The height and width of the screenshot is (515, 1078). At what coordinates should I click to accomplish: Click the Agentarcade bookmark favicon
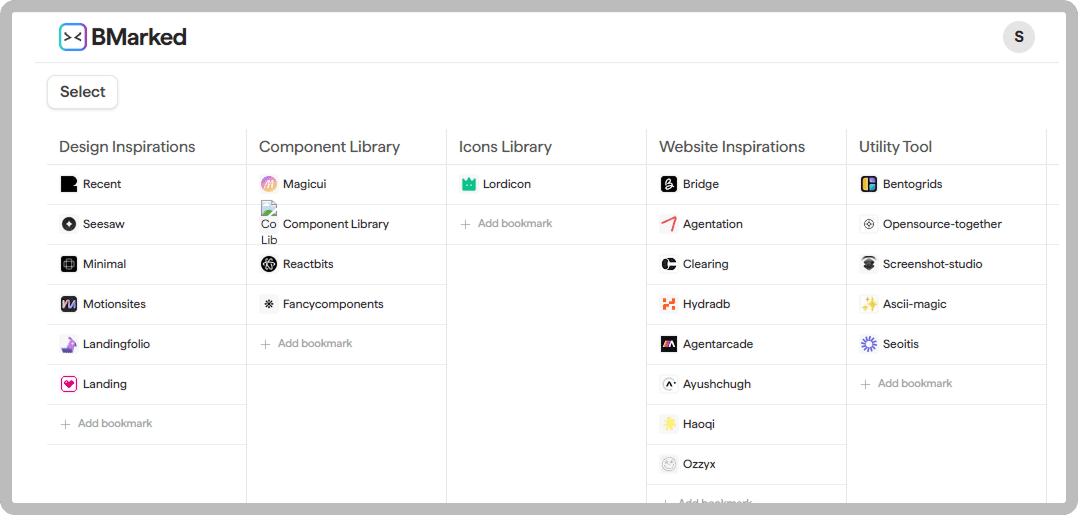669,344
